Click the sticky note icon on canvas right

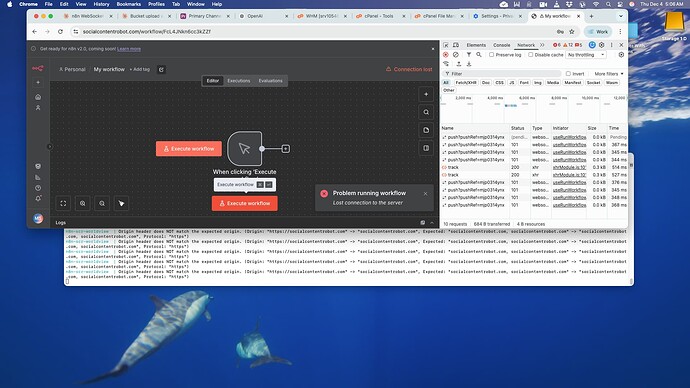[x=426, y=130]
